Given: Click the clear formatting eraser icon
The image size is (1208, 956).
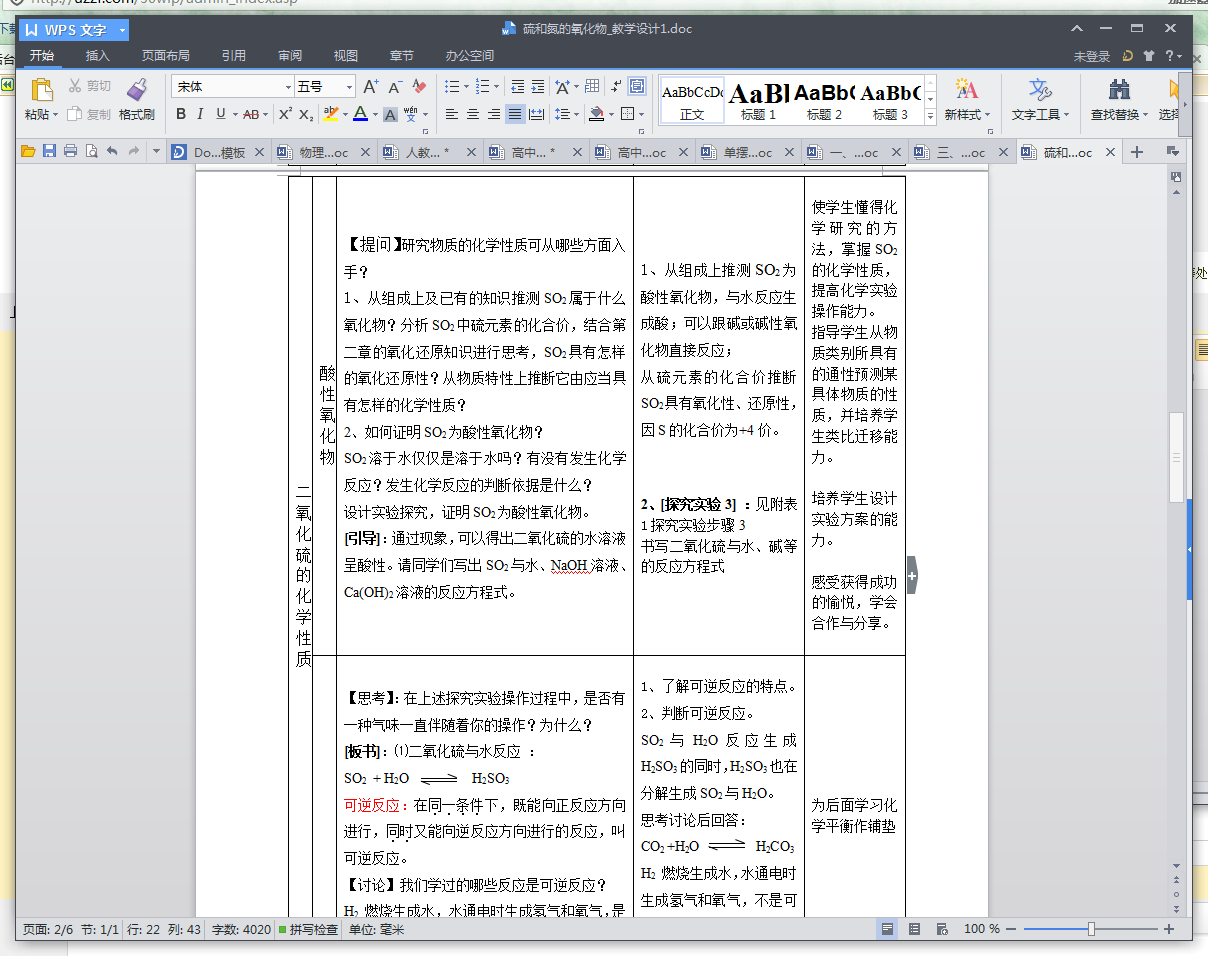Looking at the screenshot, I should click(x=420, y=87).
